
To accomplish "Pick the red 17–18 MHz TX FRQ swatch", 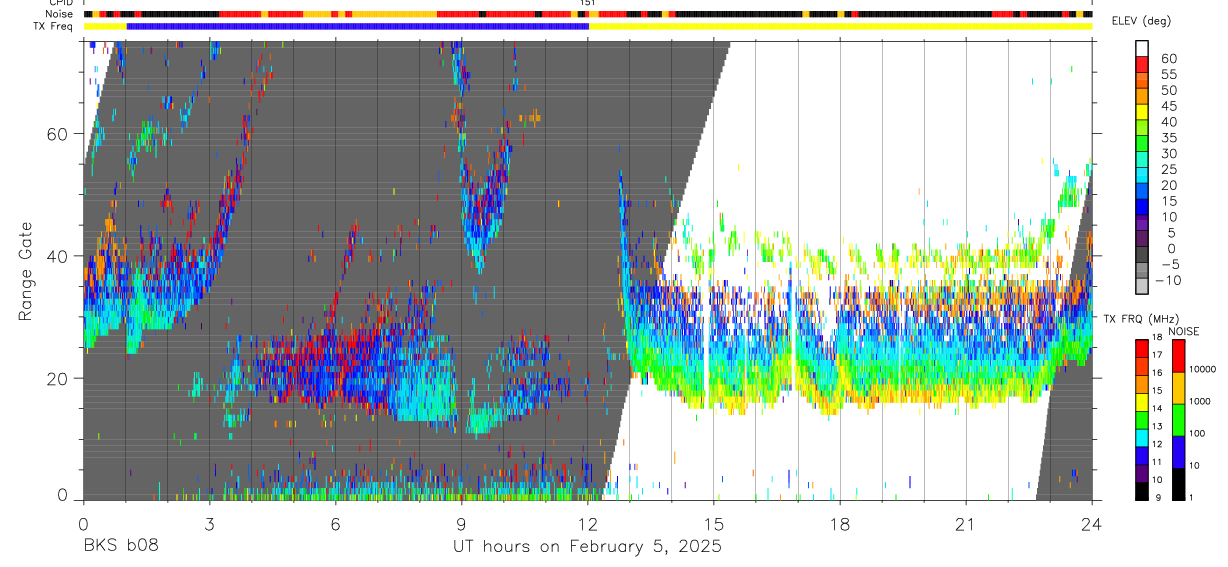I will 1142,348.
